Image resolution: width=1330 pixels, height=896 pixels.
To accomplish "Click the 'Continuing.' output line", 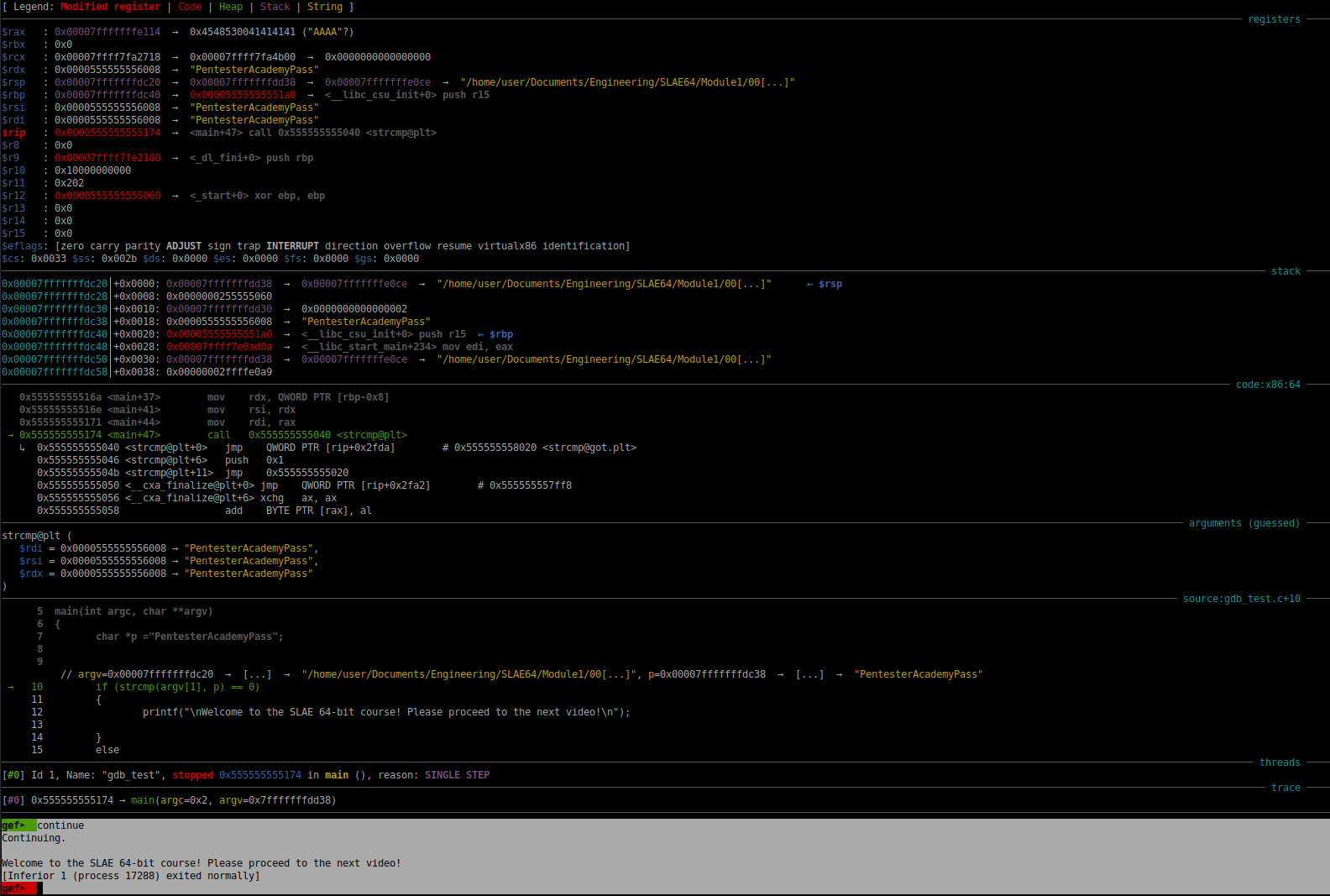I will 34,838.
